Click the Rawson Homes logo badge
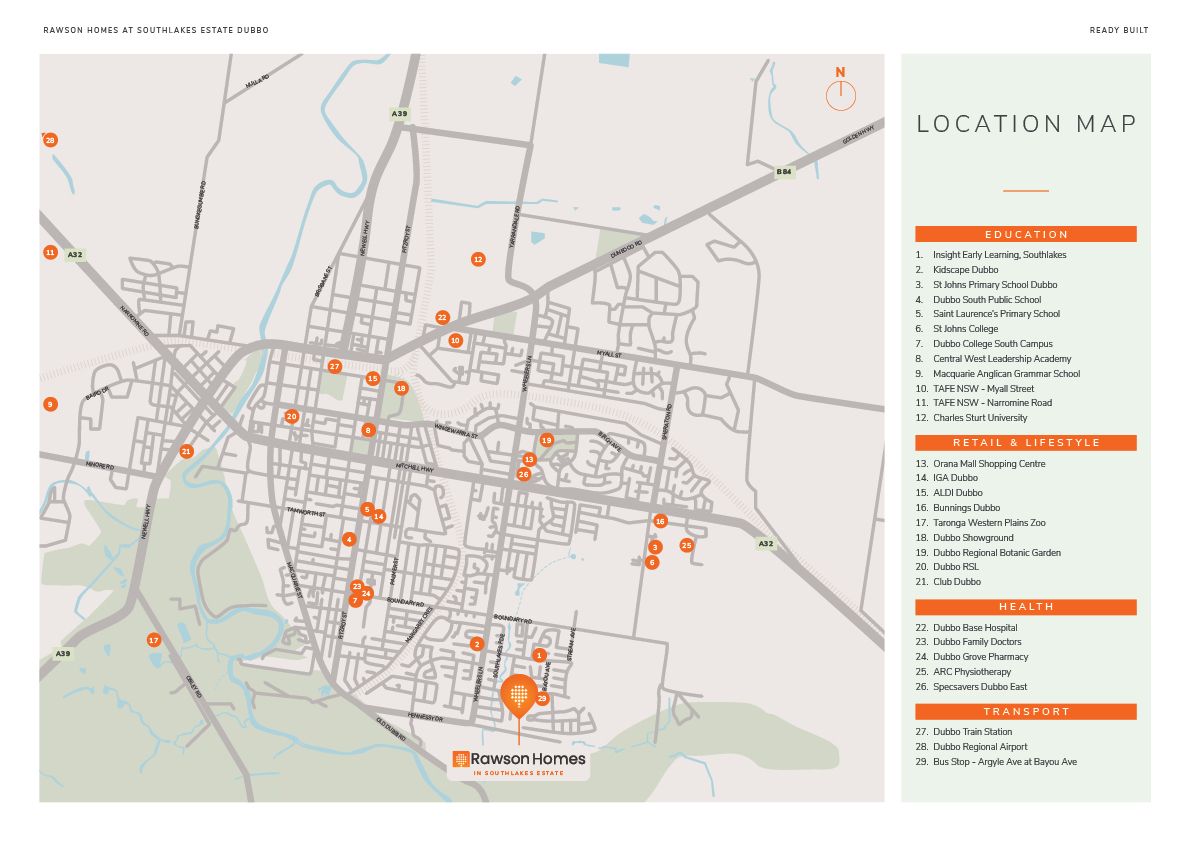 coord(518,763)
